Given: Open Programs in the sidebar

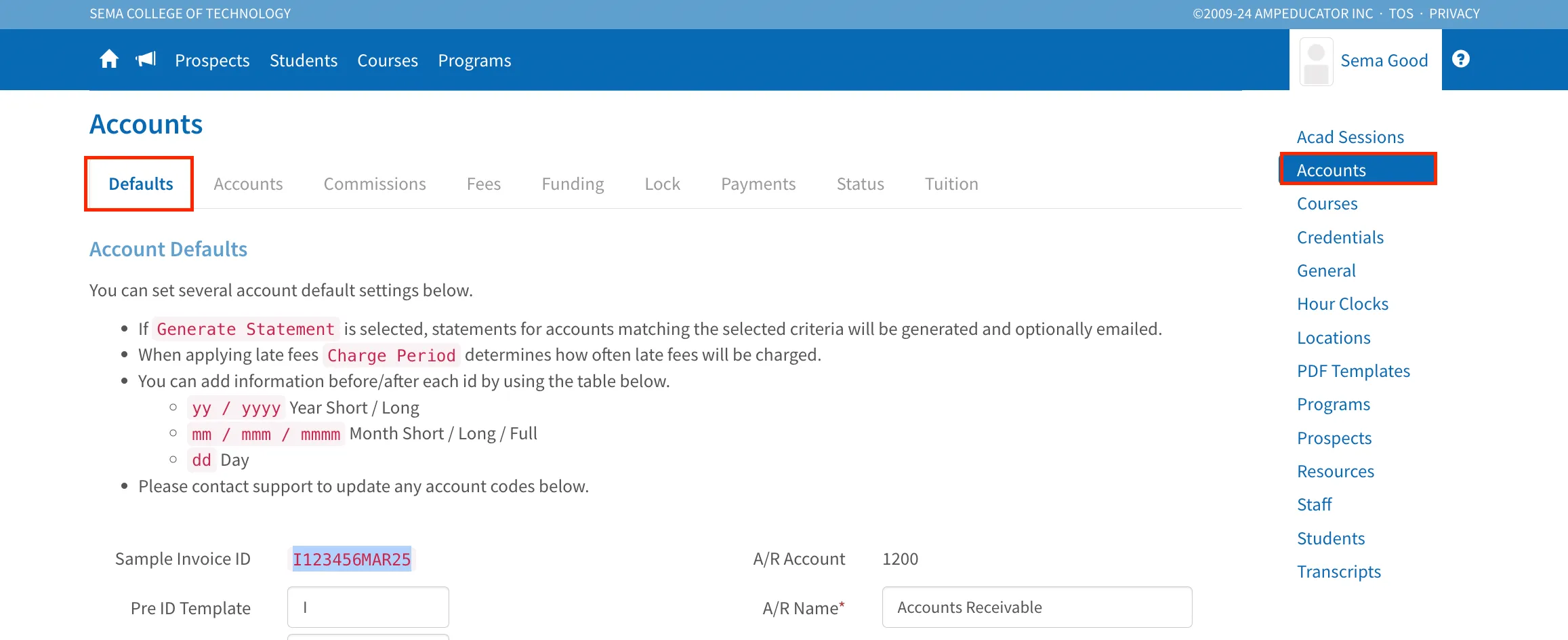Looking at the screenshot, I should (x=1334, y=404).
